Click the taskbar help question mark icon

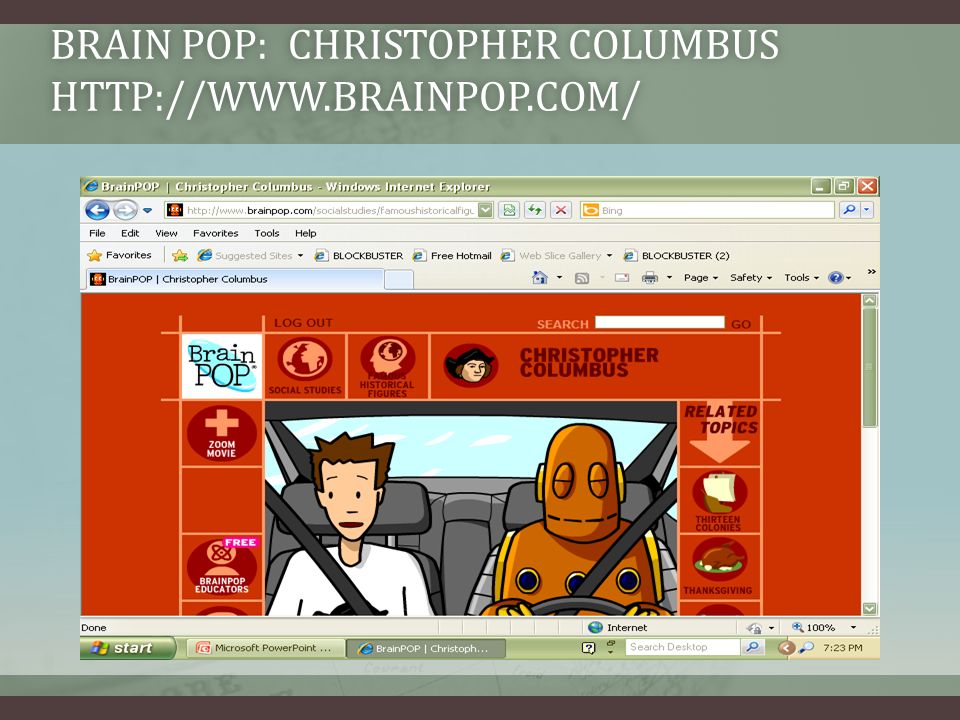tap(588, 648)
